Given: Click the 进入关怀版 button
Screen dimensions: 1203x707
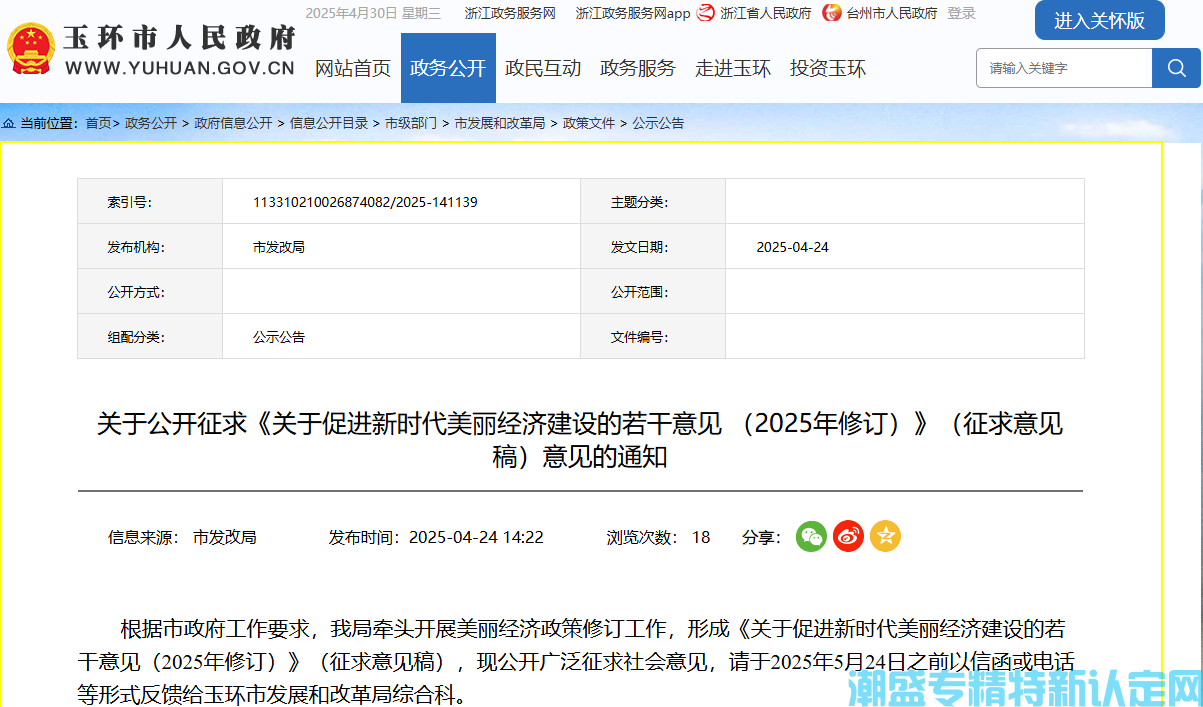Looking at the screenshot, I should 1099,20.
